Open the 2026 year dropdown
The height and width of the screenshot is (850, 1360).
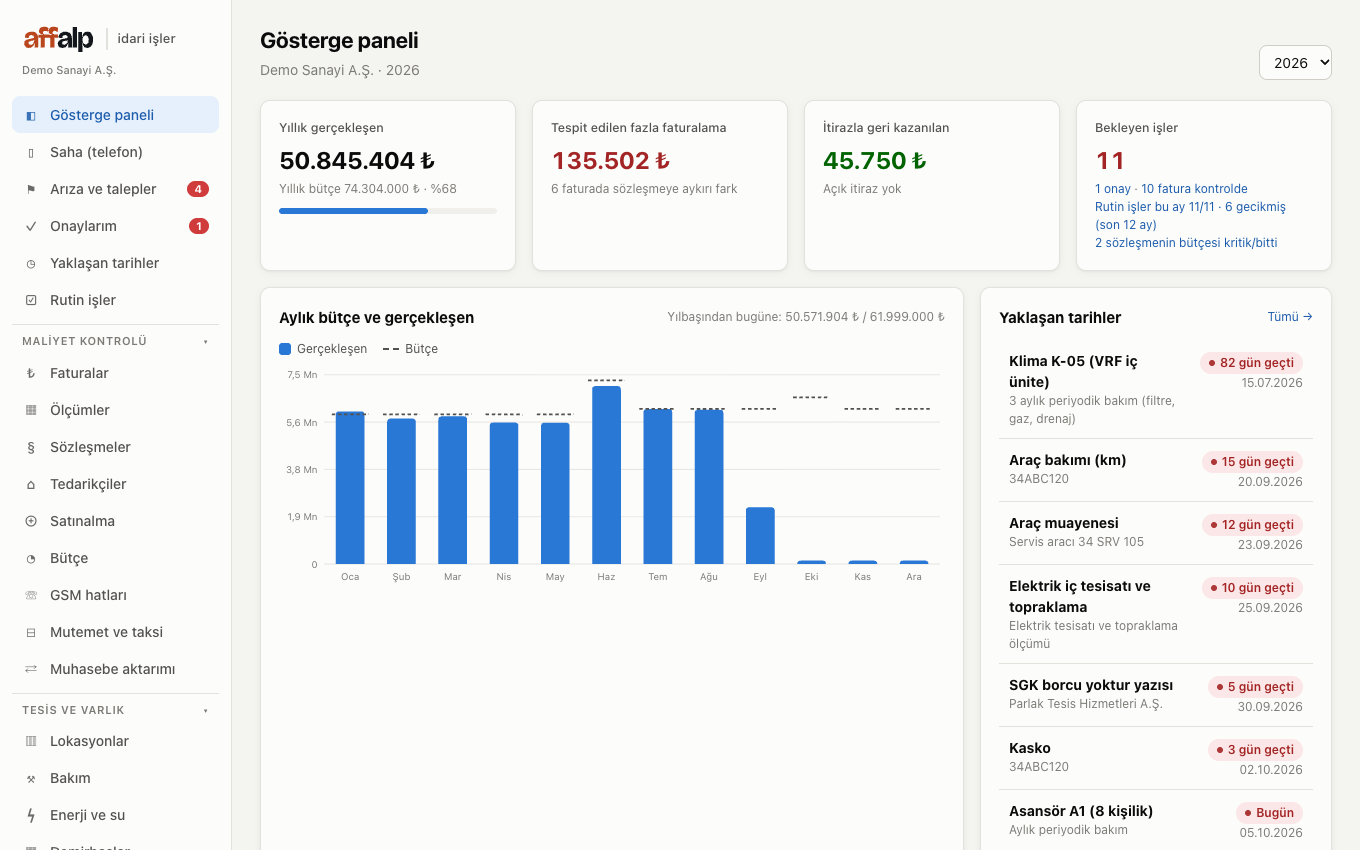[x=1295, y=62]
